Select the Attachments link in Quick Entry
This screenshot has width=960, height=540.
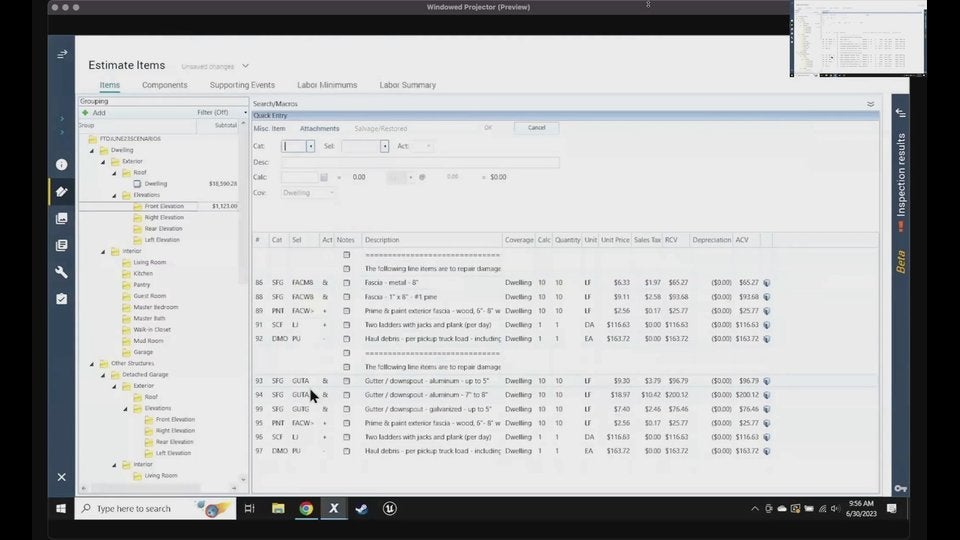(319, 129)
